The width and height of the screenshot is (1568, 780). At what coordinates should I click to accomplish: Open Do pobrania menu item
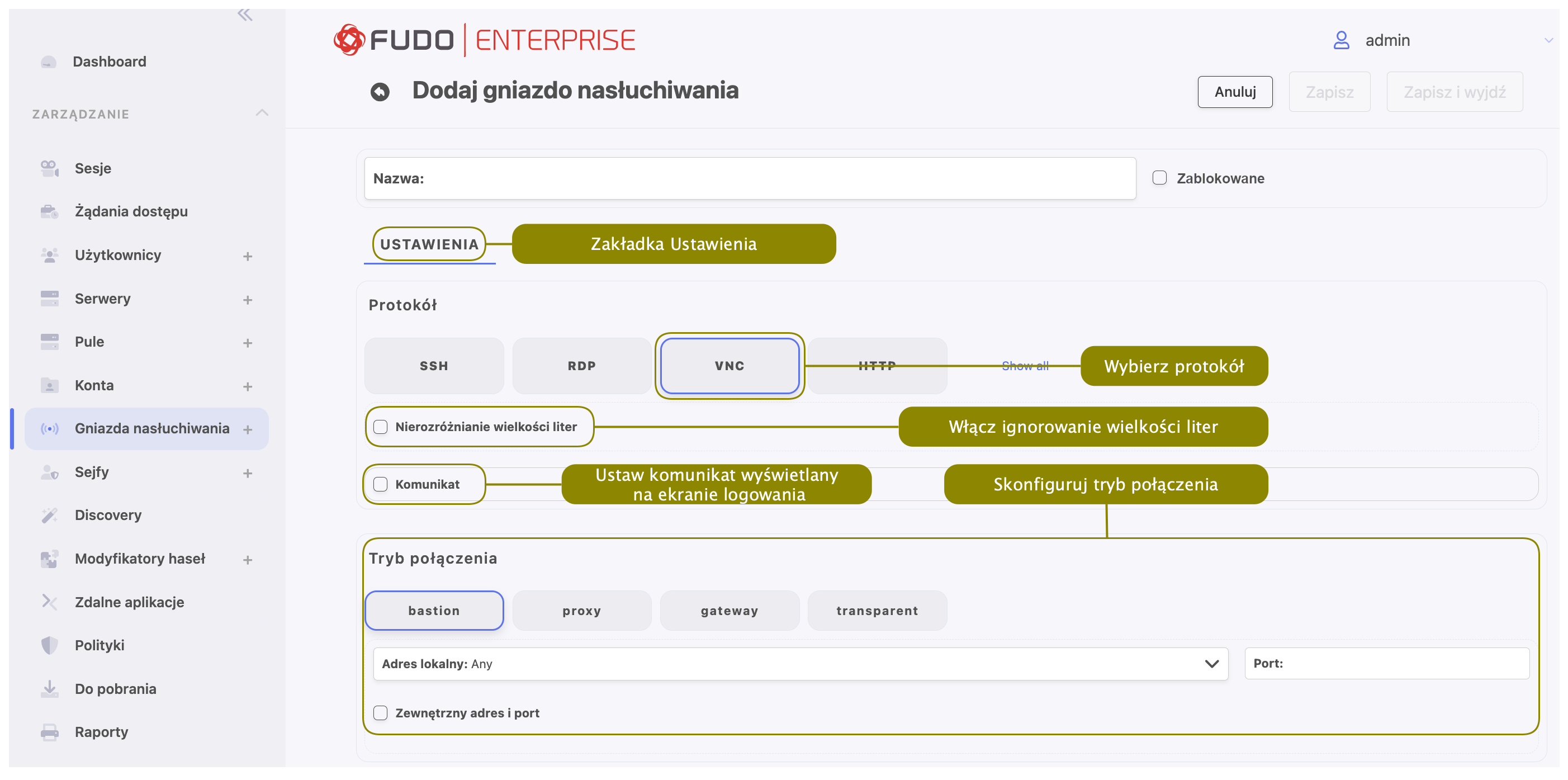click(x=115, y=689)
